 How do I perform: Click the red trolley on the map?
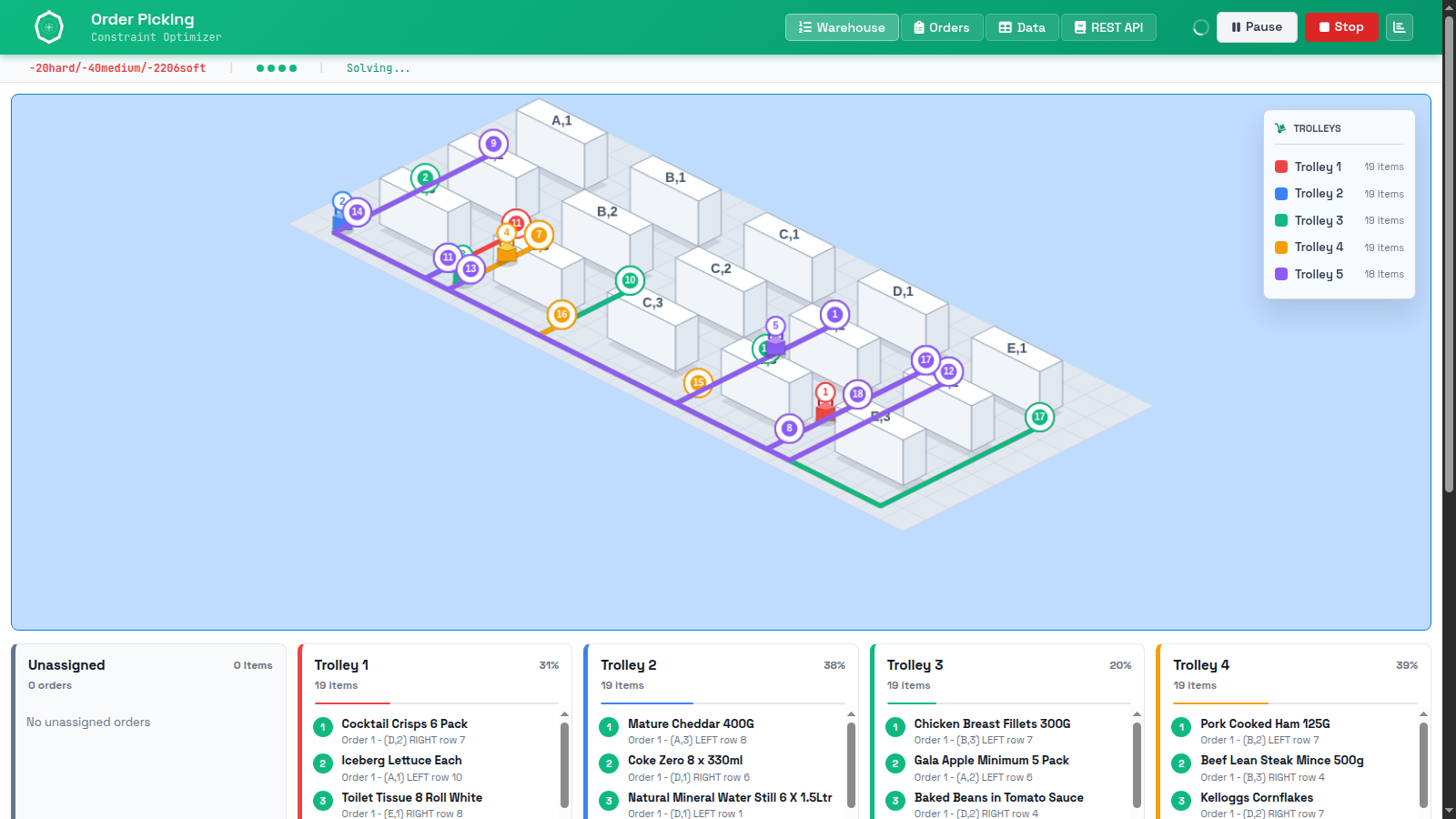tap(825, 413)
